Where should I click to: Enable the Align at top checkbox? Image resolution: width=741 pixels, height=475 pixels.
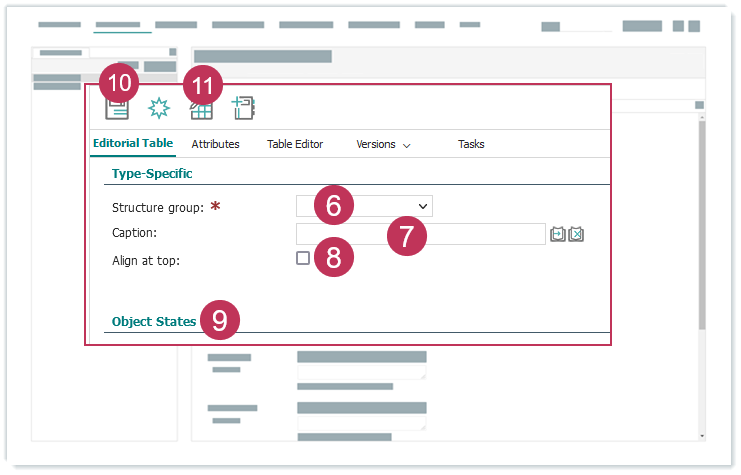click(x=303, y=258)
